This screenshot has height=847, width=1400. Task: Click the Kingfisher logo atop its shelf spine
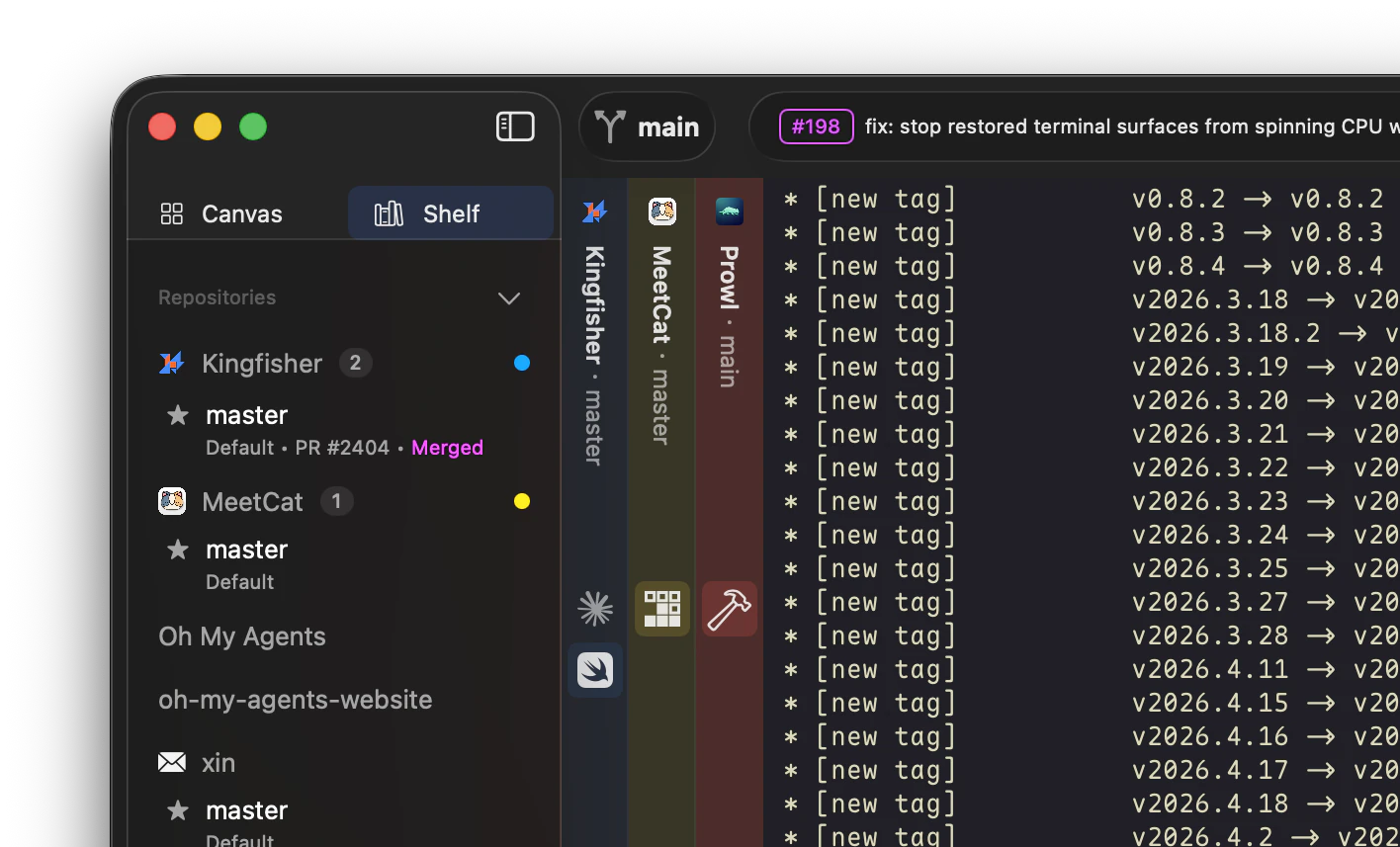594,212
